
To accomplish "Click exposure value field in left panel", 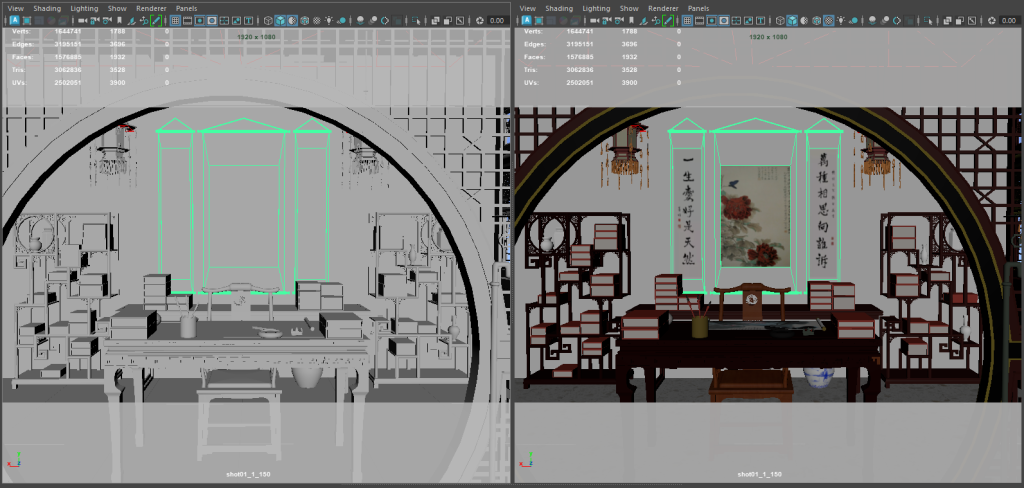I will [x=497, y=20].
